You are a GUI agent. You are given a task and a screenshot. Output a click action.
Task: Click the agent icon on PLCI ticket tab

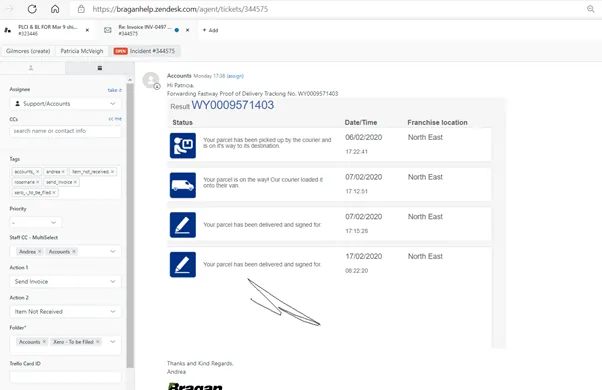click(x=8, y=30)
